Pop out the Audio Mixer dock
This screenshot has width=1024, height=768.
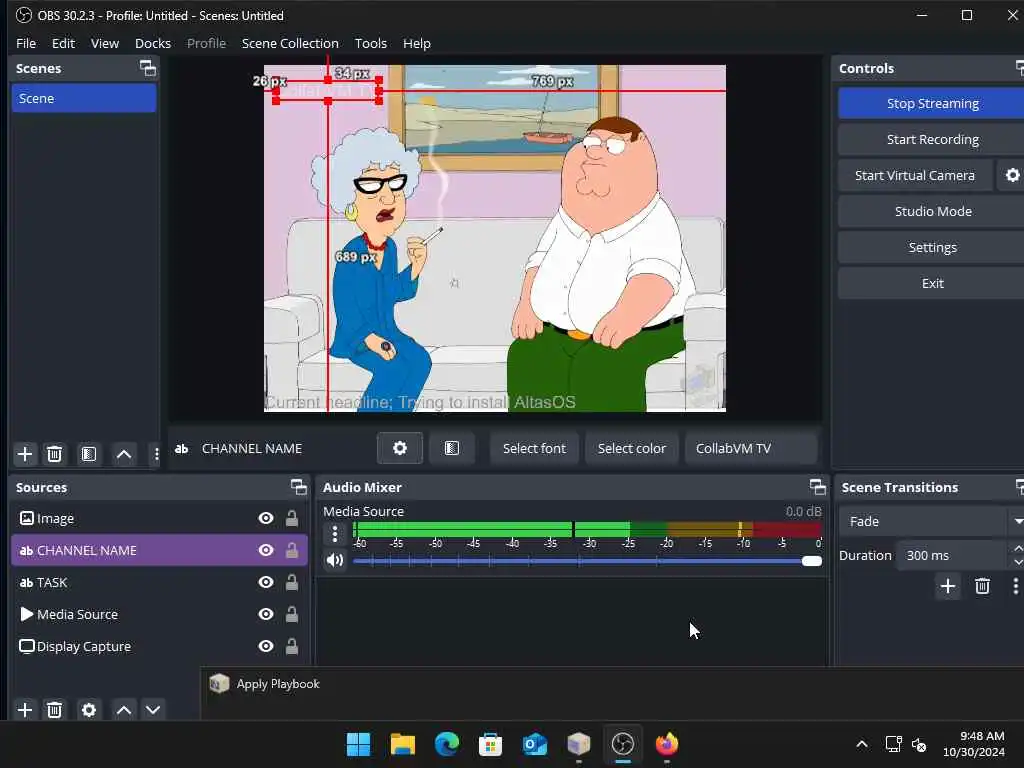click(x=818, y=487)
